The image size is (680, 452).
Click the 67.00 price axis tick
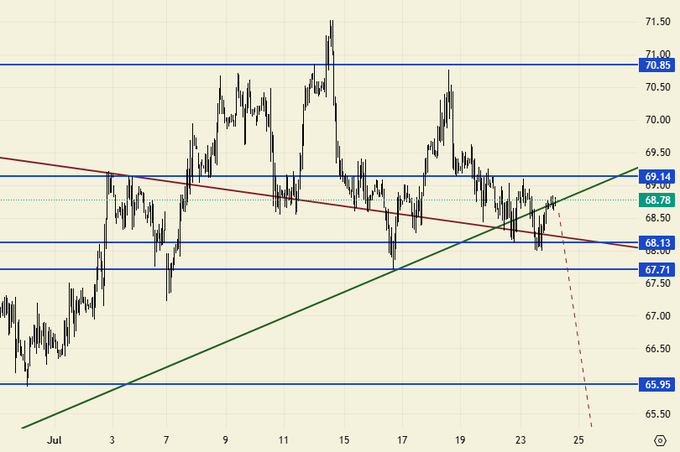click(x=657, y=316)
